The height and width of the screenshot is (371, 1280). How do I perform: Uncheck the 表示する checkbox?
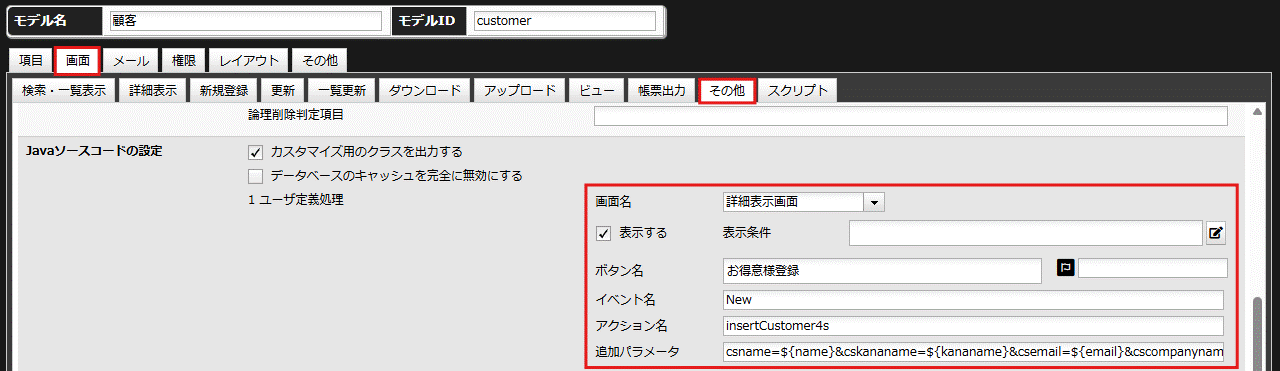click(x=603, y=233)
